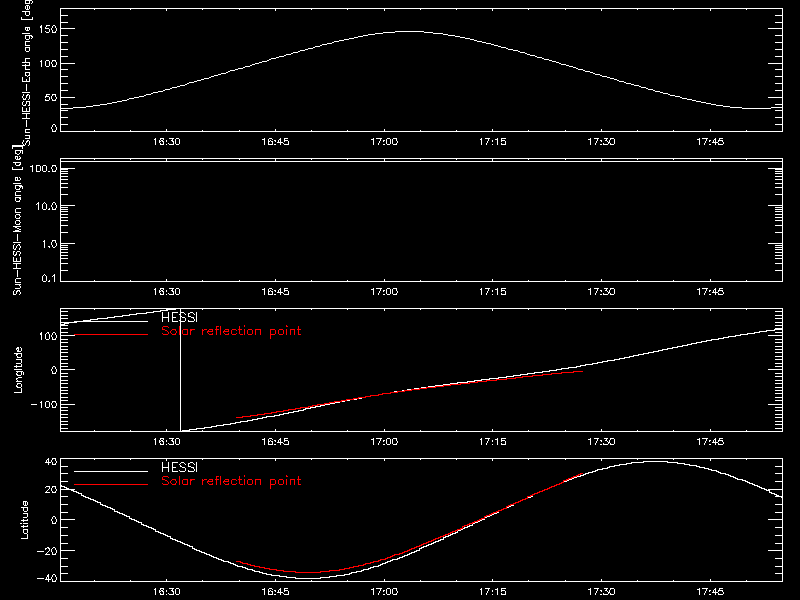Click HESSI legend text in Latitude plot
The height and width of the screenshot is (600, 800).
[179, 467]
